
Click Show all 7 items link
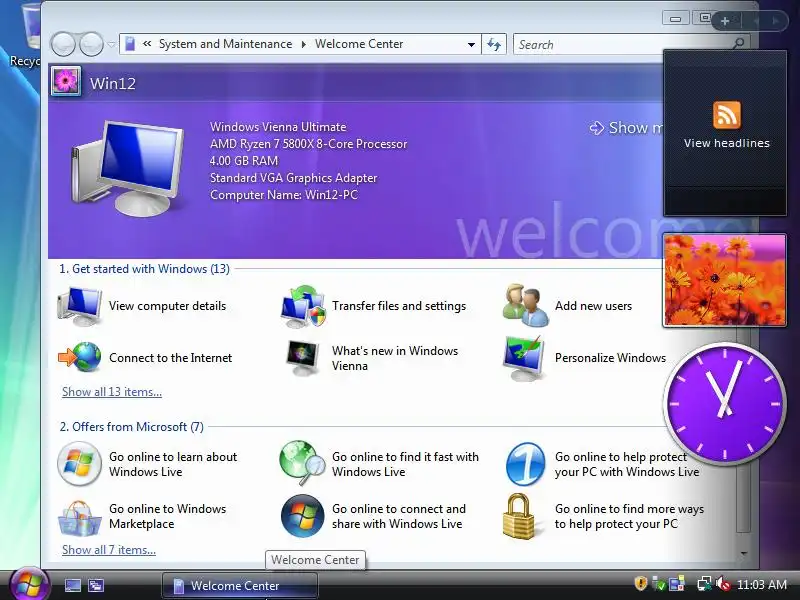[x=109, y=550]
